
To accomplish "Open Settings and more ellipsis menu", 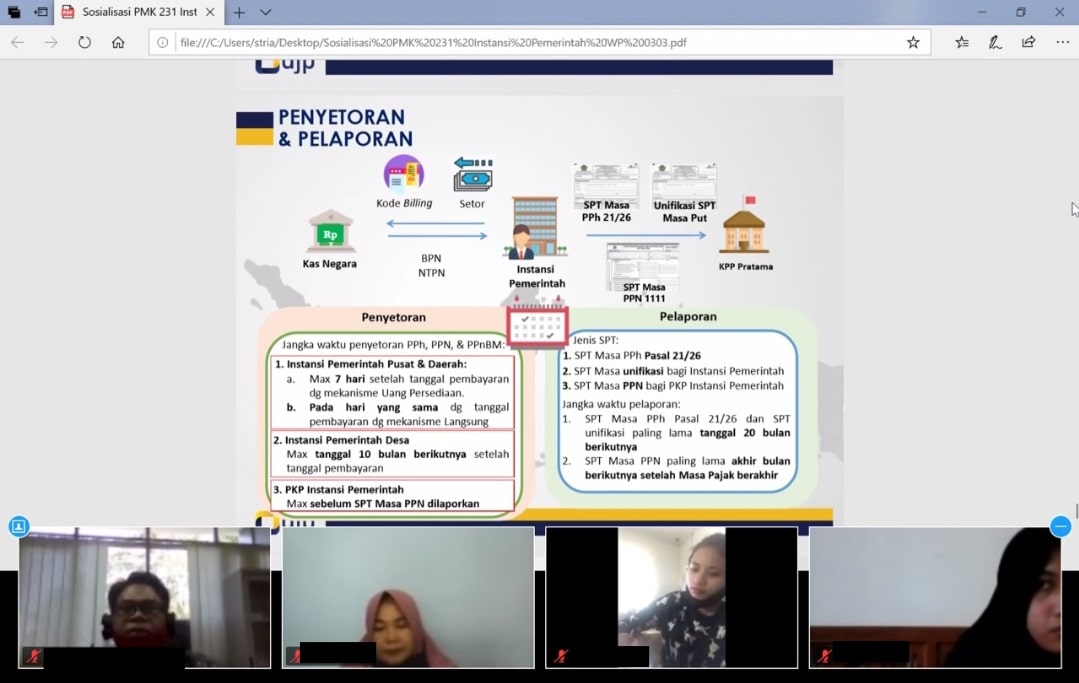I will pos(1062,42).
